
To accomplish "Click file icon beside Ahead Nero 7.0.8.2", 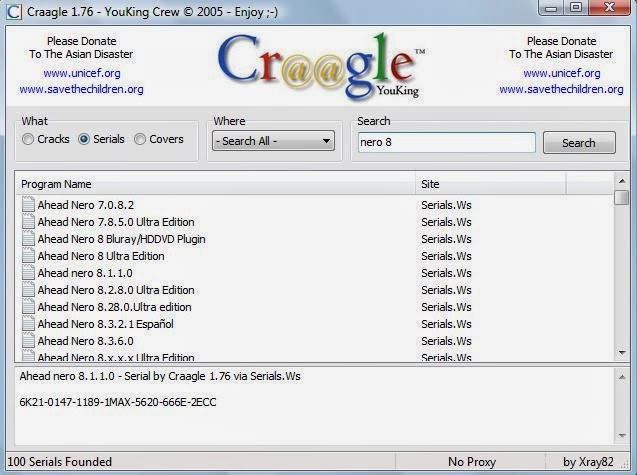I will point(28,204).
